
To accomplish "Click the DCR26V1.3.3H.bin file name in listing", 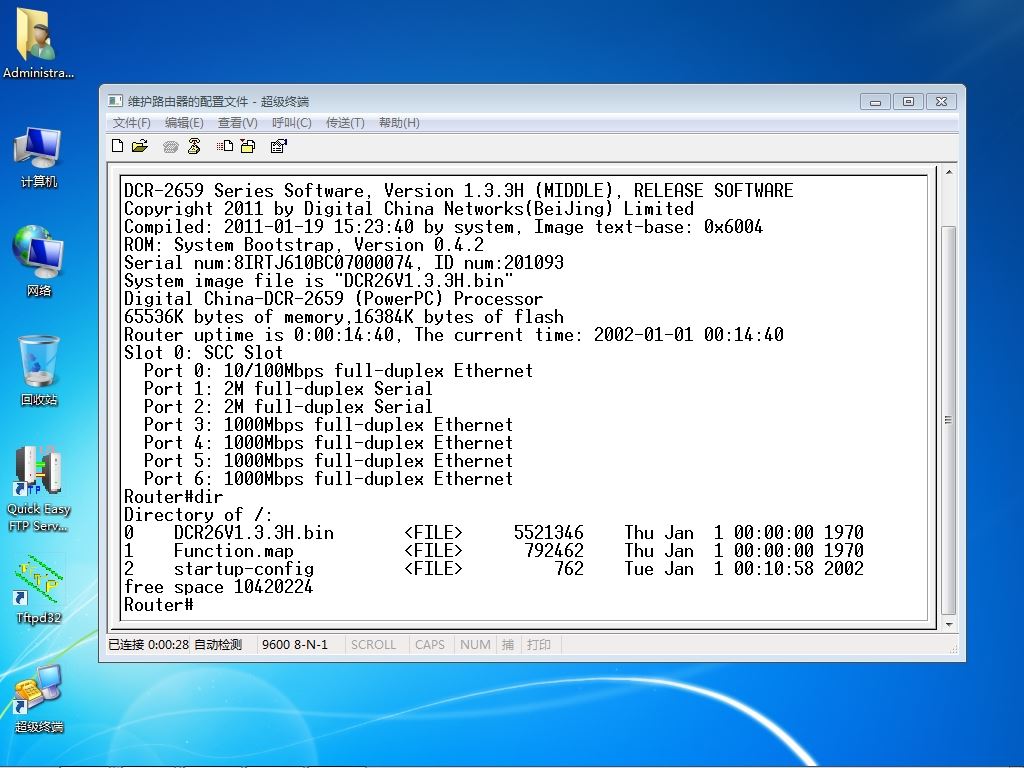I will click(253, 533).
